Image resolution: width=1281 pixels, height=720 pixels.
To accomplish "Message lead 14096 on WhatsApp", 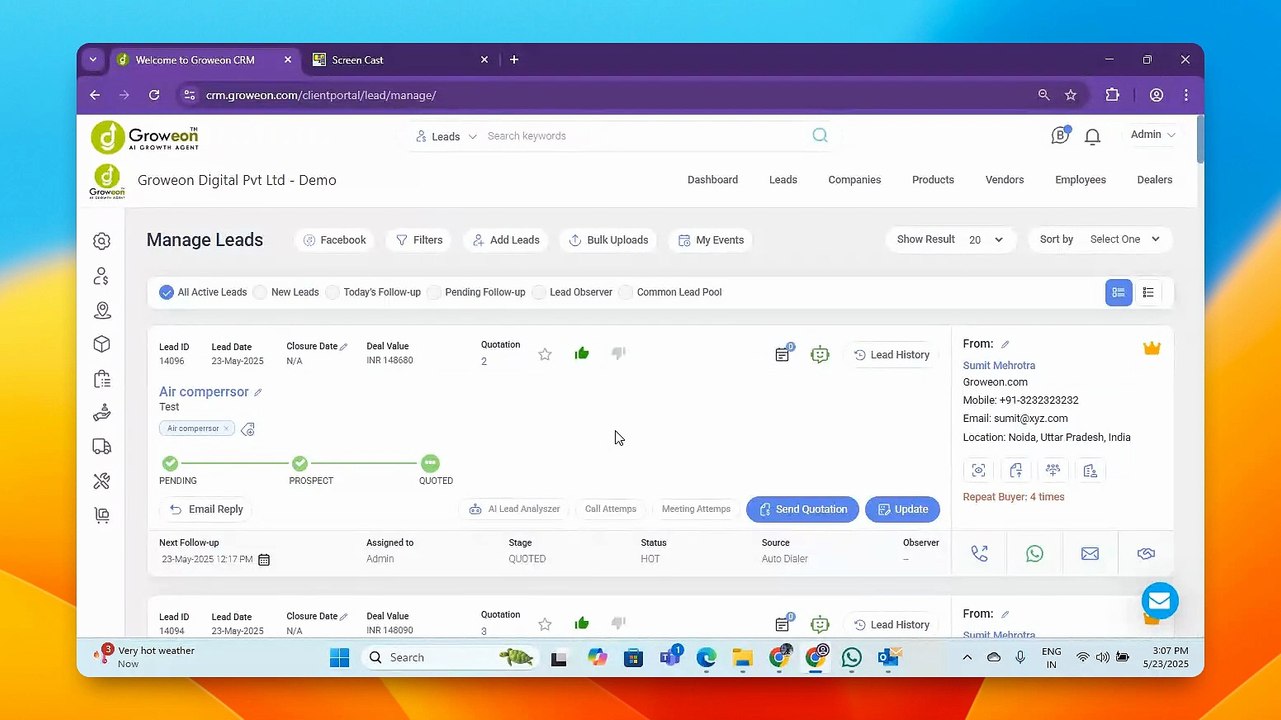I will [1035, 554].
